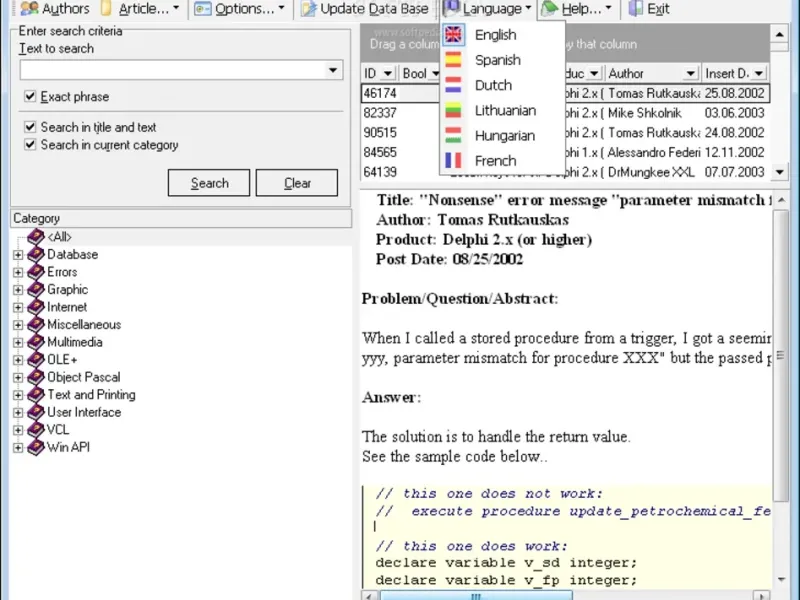Select article row with ID 82337
This screenshot has width=800, height=600.
565,113
